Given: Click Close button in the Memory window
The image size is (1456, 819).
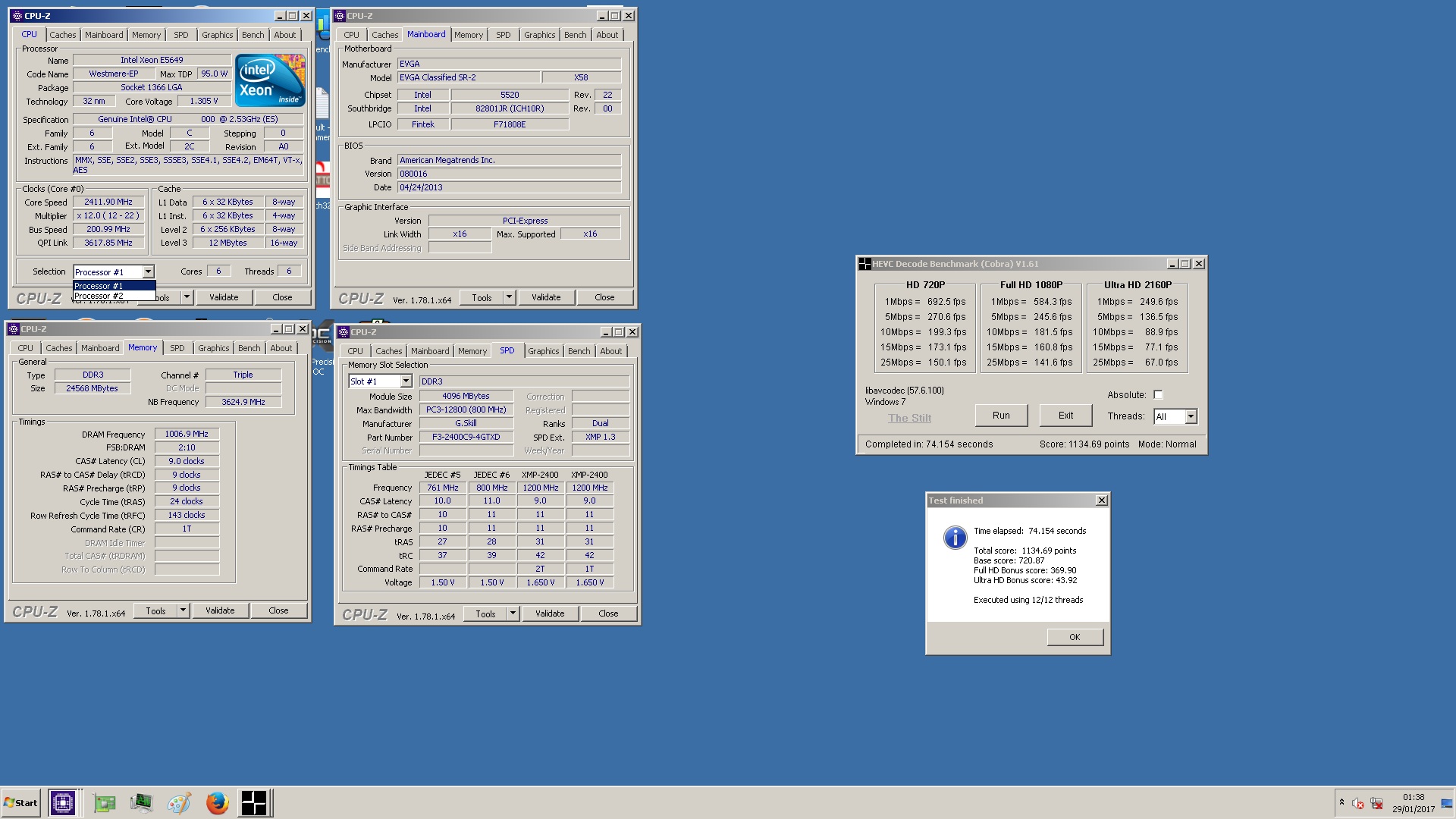Looking at the screenshot, I should tap(278, 610).
